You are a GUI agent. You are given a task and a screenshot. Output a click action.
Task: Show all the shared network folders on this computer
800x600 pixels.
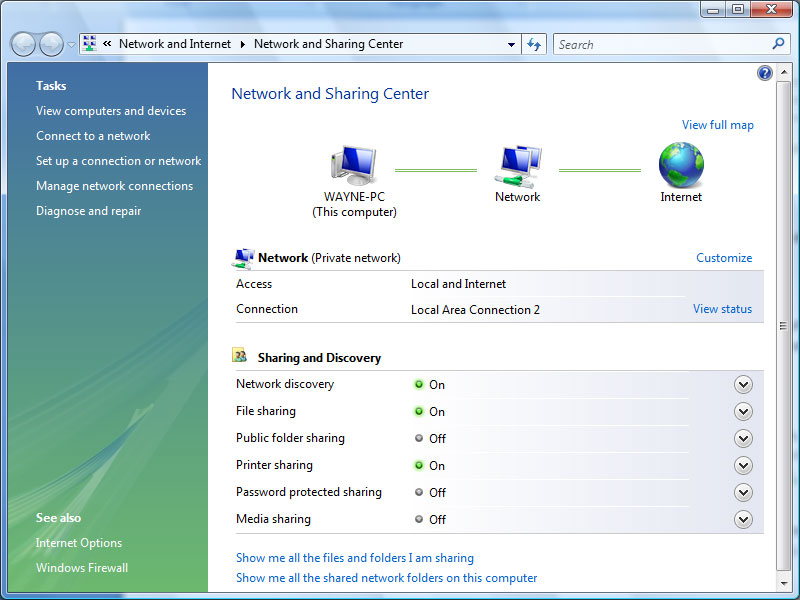point(387,578)
